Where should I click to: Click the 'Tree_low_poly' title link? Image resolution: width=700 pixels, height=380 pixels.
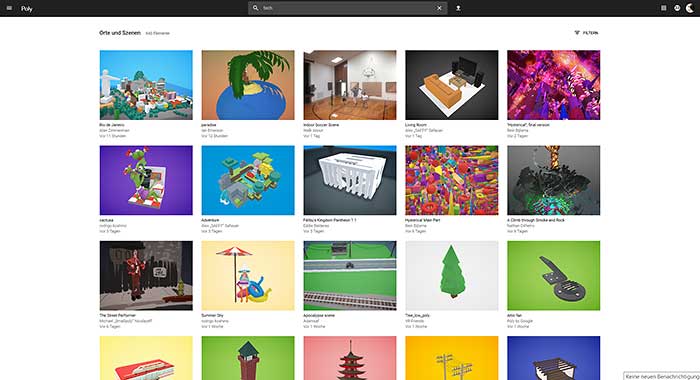[417, 315]
